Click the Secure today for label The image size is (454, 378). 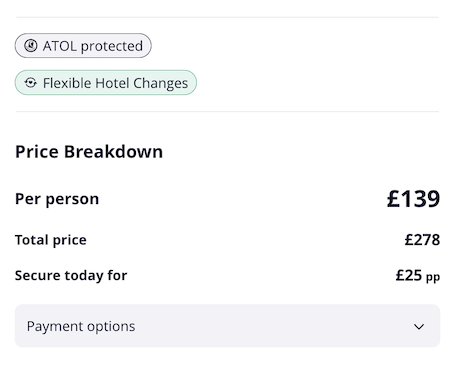71,276
